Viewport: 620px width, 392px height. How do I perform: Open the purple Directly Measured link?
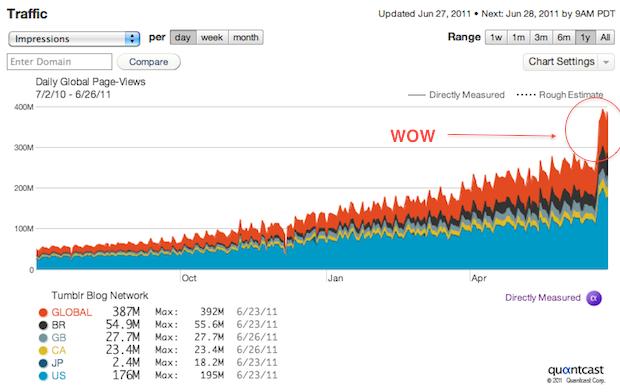[x=542, y=297]
